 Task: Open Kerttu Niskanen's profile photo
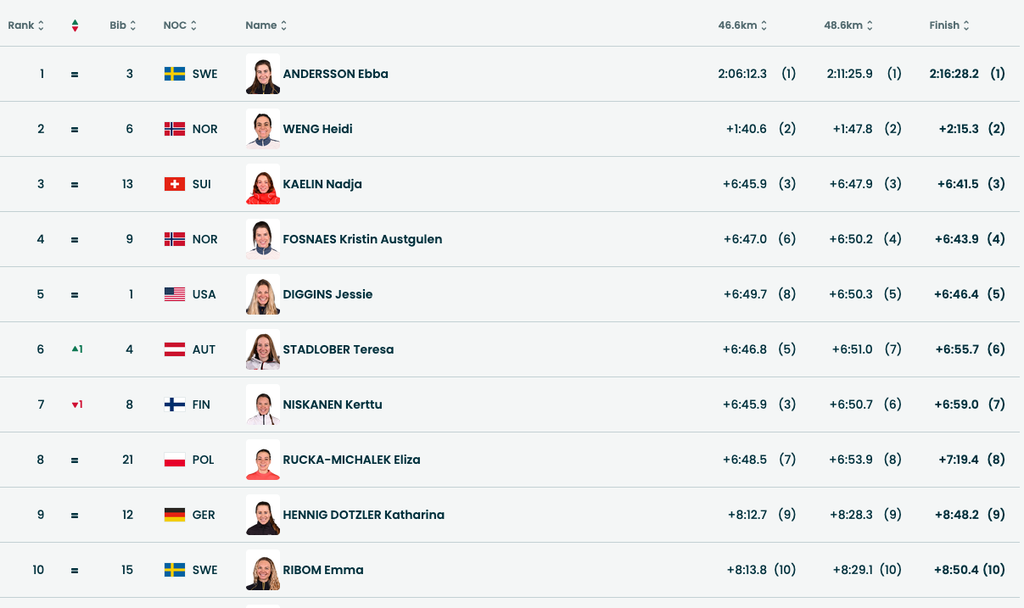tap(262, 405)
